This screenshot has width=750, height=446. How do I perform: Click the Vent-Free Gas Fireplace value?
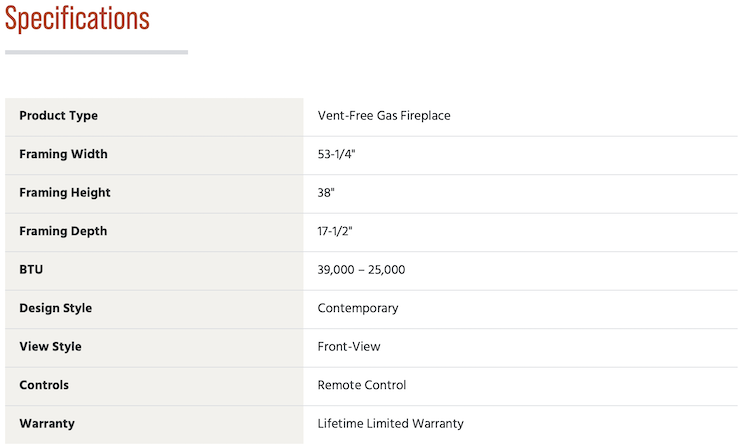(384, 116)
